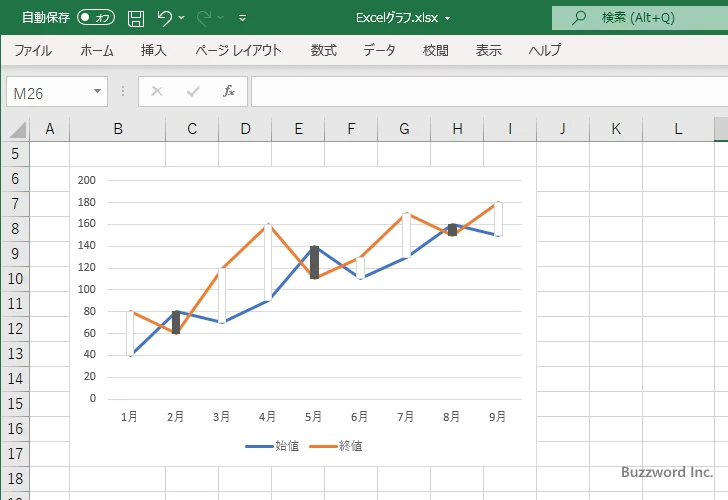Expand the Name Box dropdown

tap(97, 91)
